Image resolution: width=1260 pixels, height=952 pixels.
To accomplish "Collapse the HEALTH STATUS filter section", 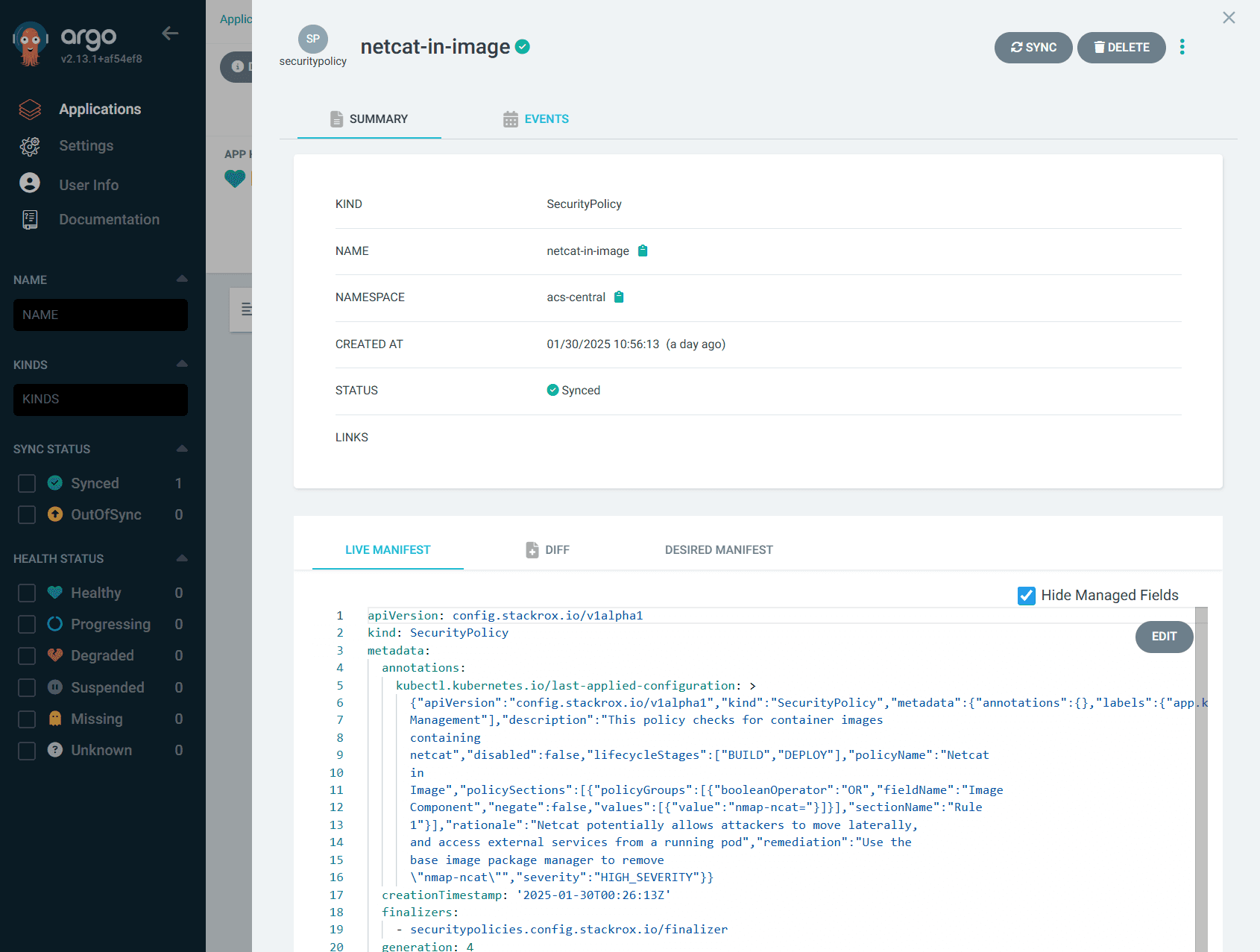I will coord(182,558).
